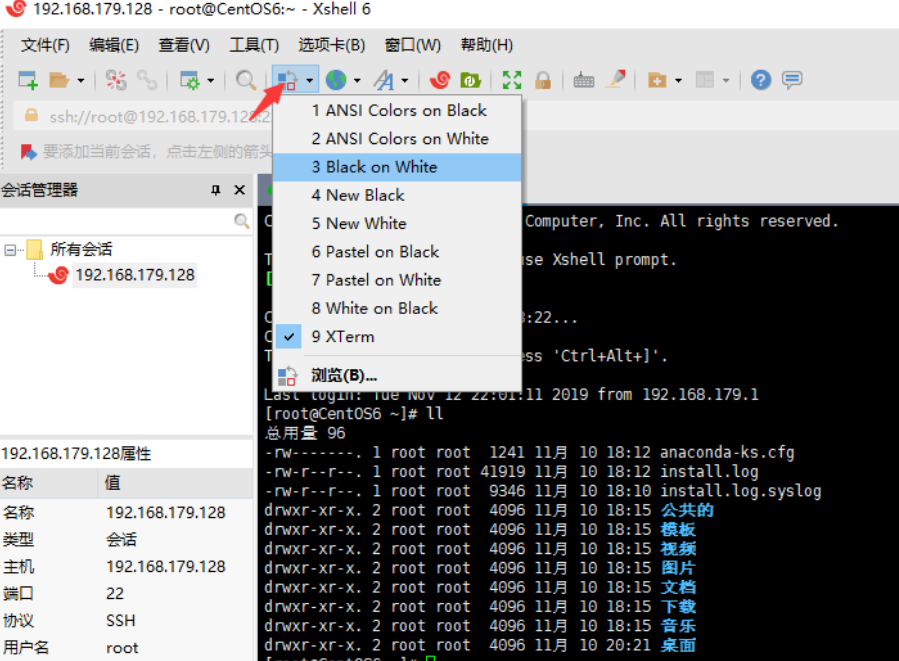Click the Highlight pen toolbar icon
The image size is (899, 661).
[616, 79]
